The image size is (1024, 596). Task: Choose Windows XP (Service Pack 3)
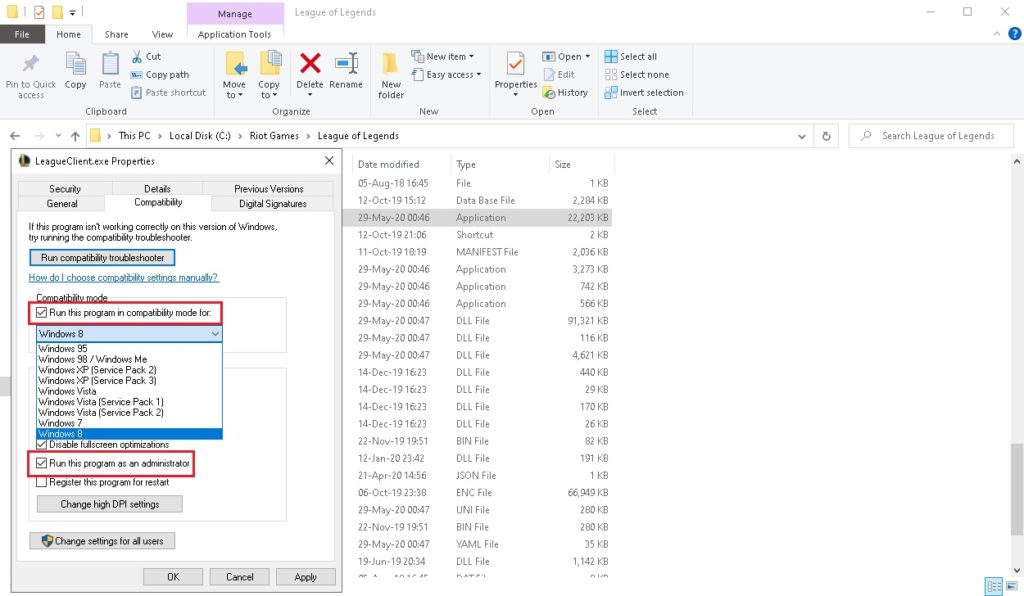[129, 381]
